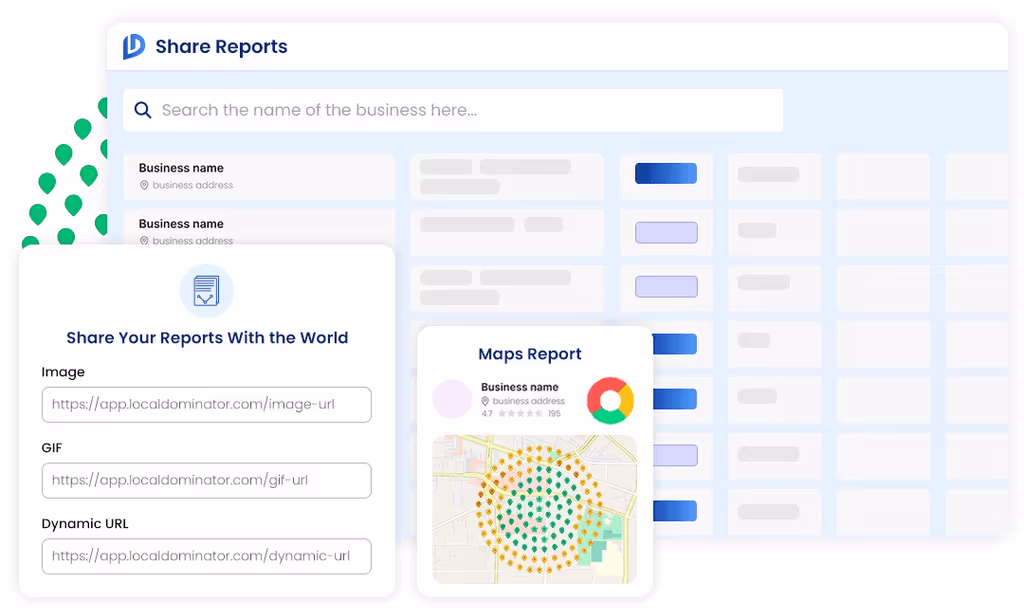This screenshot has height=616, width=1024.
Task: Click the Maps Report heading
Action: (x=530, y=354)
